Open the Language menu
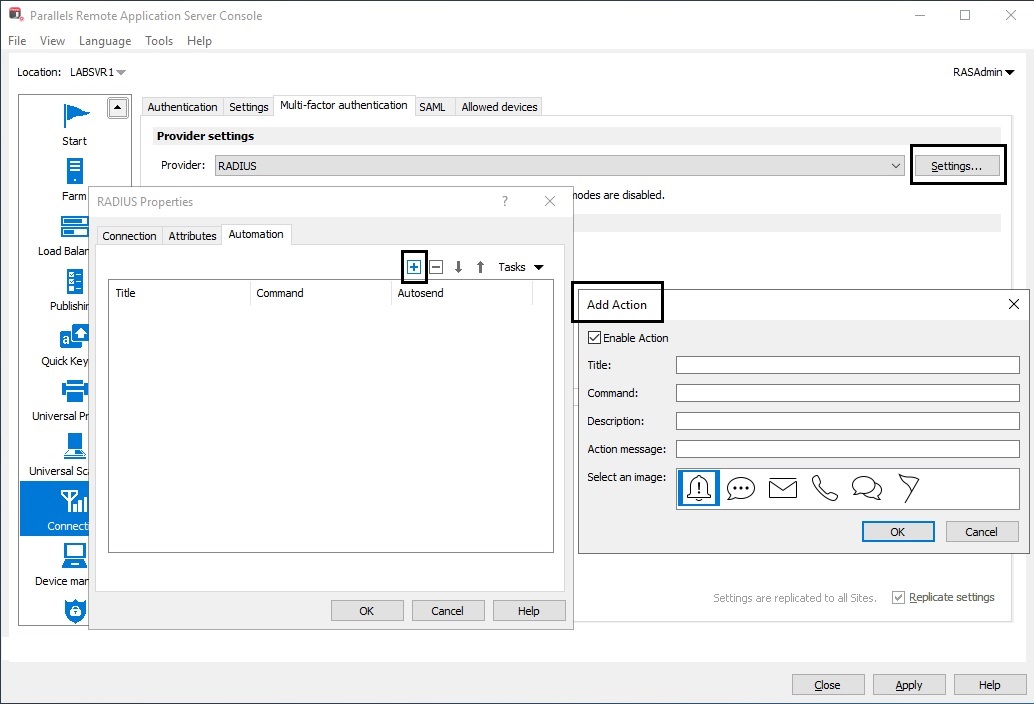This screenshot has height=704, width=1034. [x=105, y=41]
